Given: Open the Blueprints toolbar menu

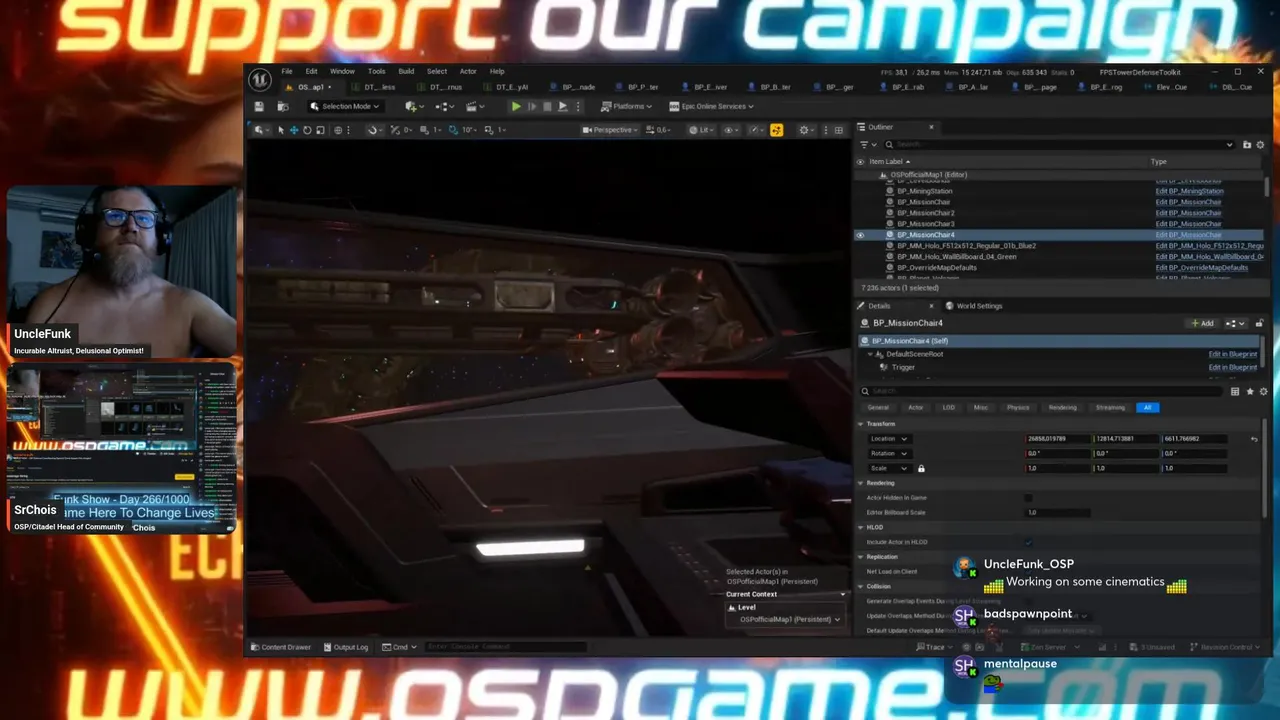Looking at the screenshot, I should pyautogui.click(x=444, y=106).
